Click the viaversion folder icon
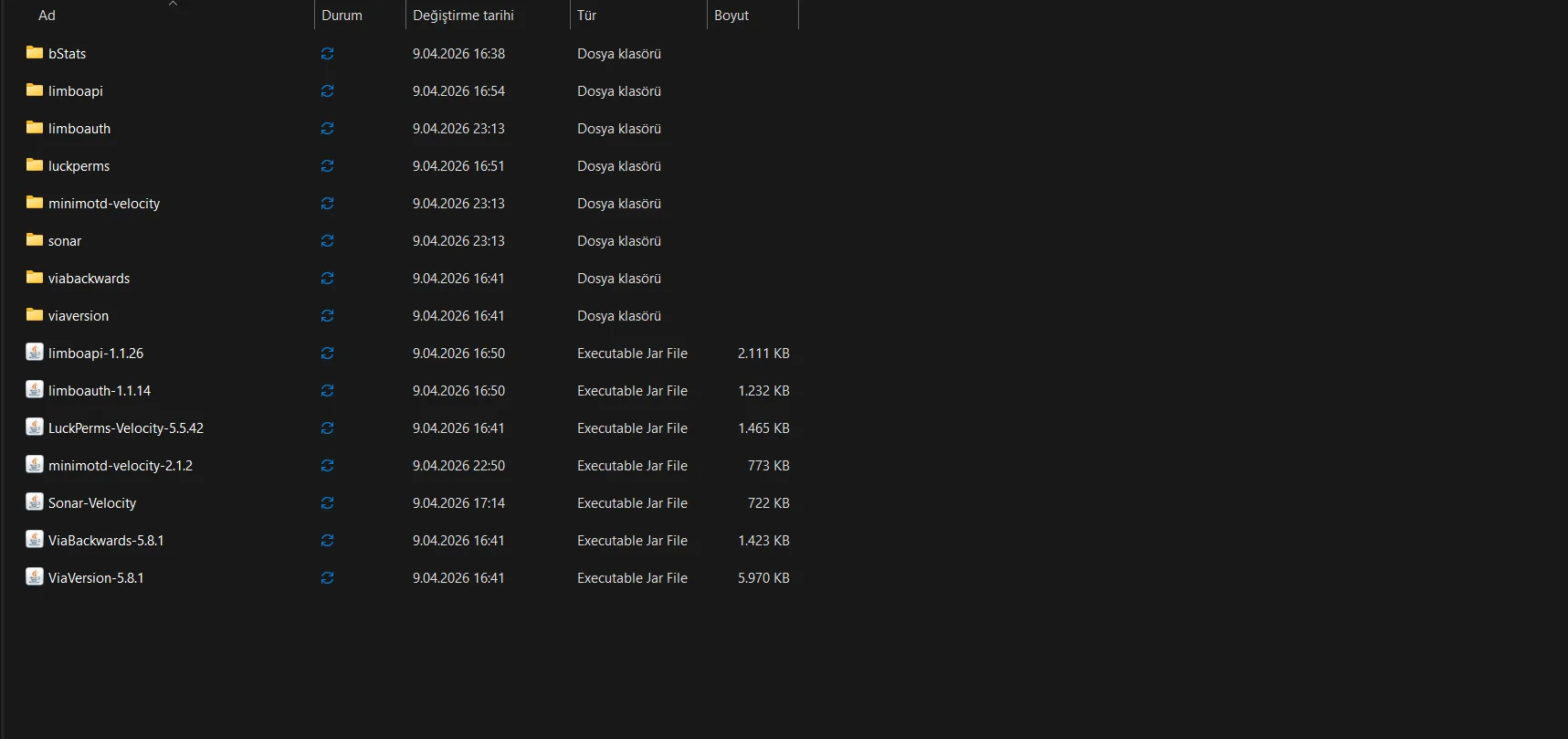 35,315
